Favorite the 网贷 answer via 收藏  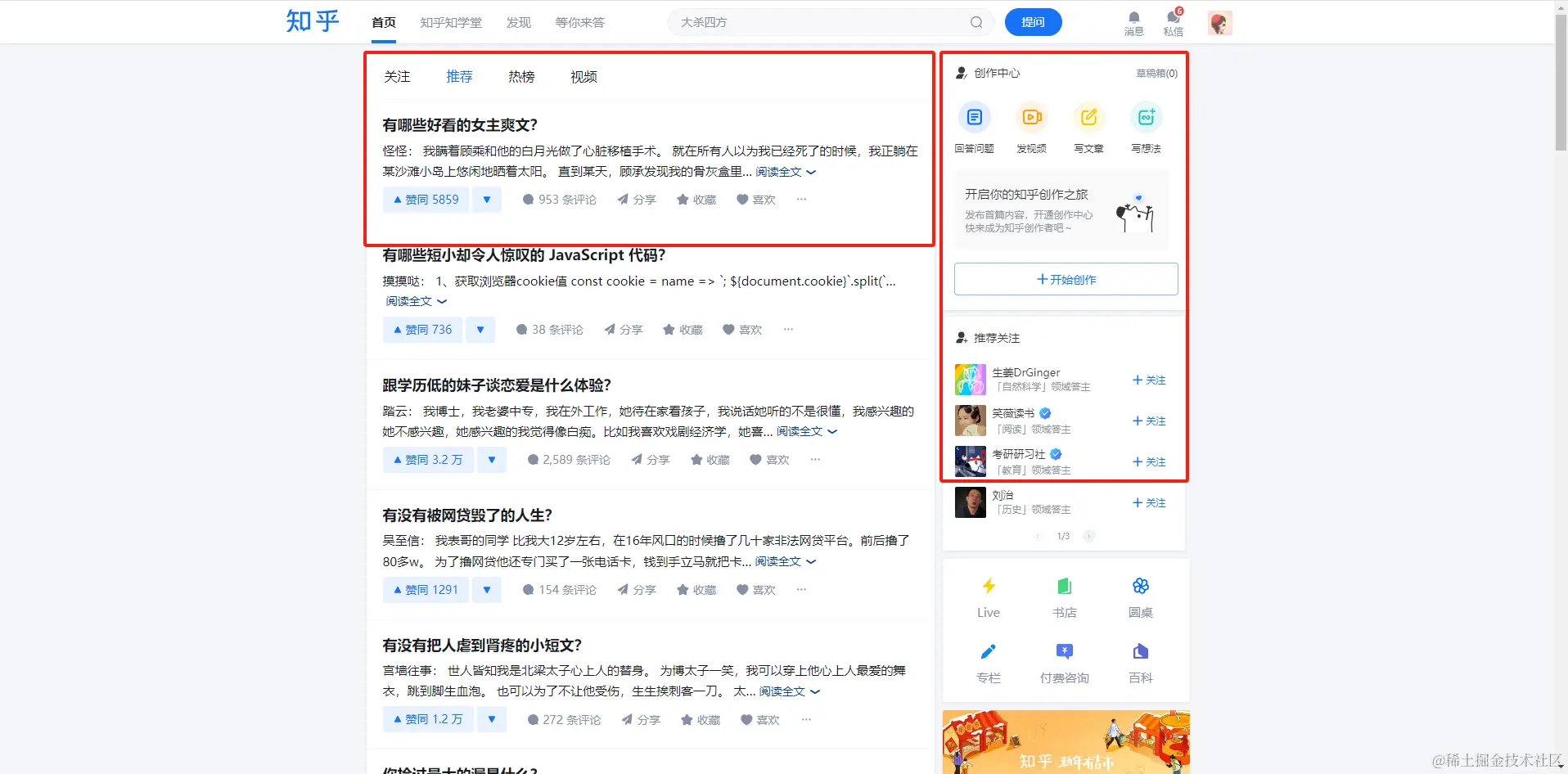pos(696,590)
